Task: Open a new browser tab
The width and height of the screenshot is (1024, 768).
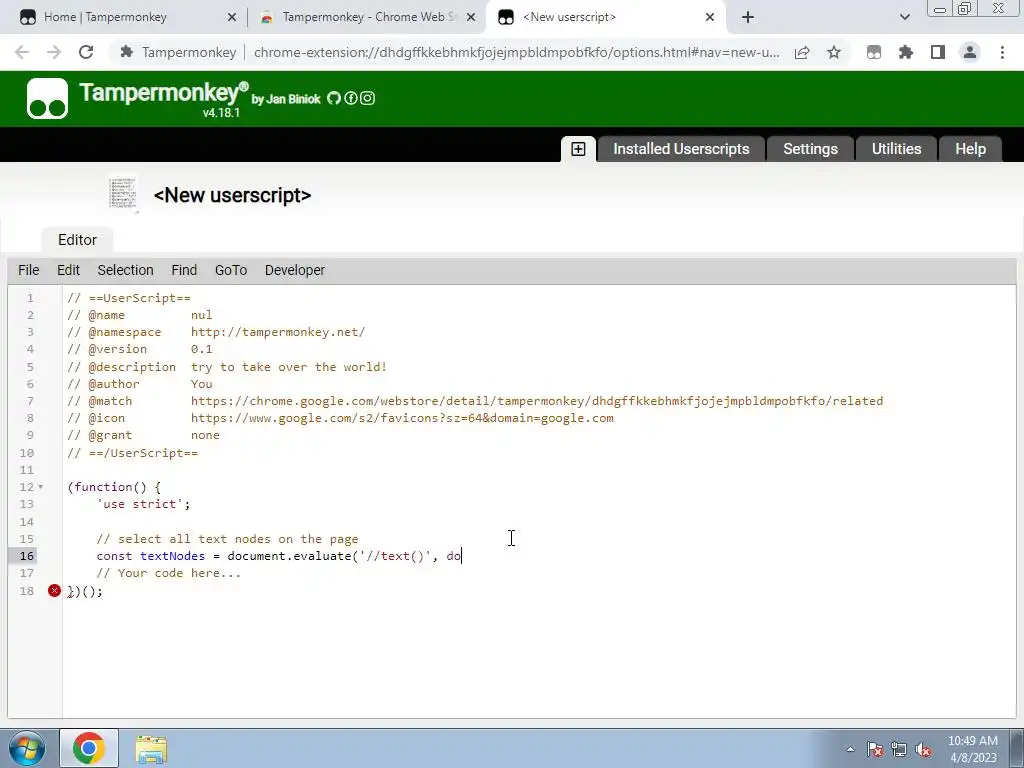Action: [748, 17]
